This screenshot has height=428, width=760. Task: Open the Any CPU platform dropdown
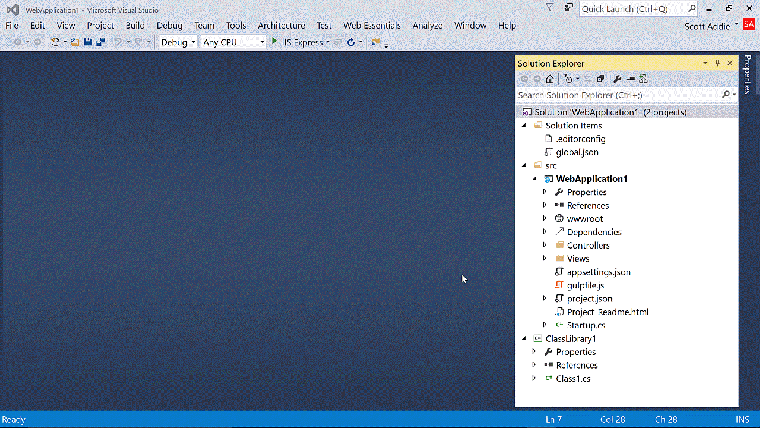pyautogui.click(x=262, y=43)
